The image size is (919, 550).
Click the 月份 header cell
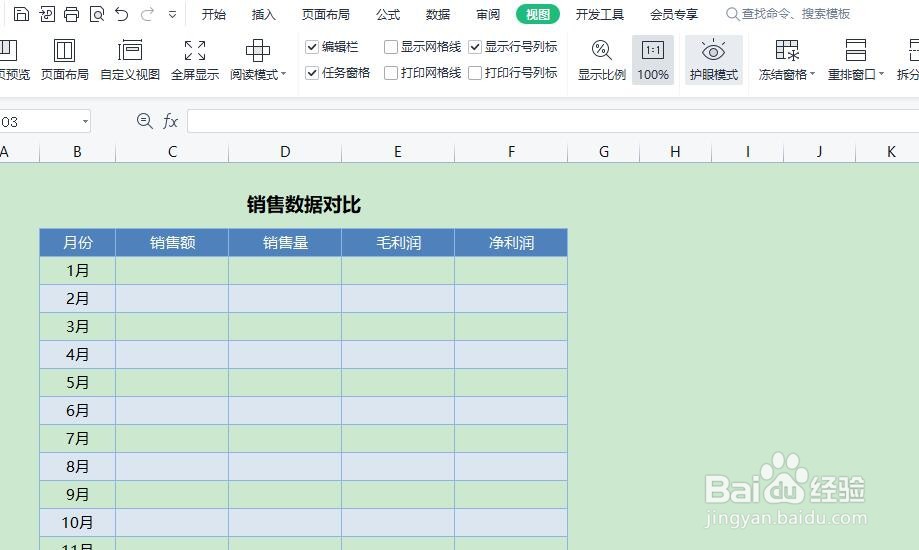pyautogui.click(x=77, y=243)
